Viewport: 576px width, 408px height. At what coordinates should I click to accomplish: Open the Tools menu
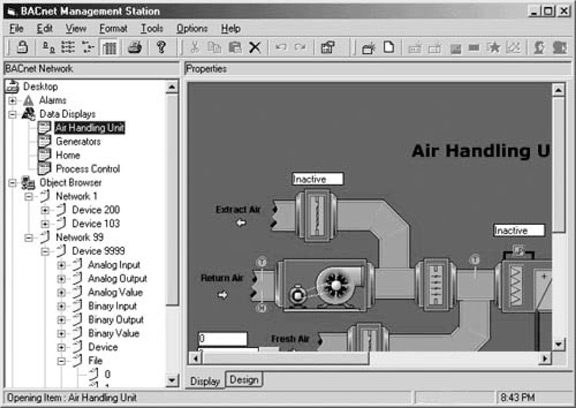[x=152, y=28]
